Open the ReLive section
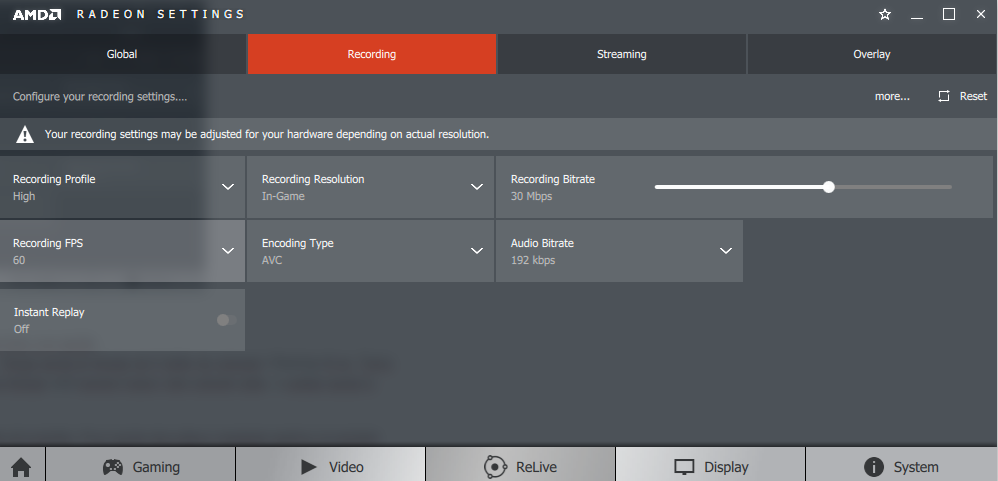This screenshot has width=998, height=481. coord(520,466)
